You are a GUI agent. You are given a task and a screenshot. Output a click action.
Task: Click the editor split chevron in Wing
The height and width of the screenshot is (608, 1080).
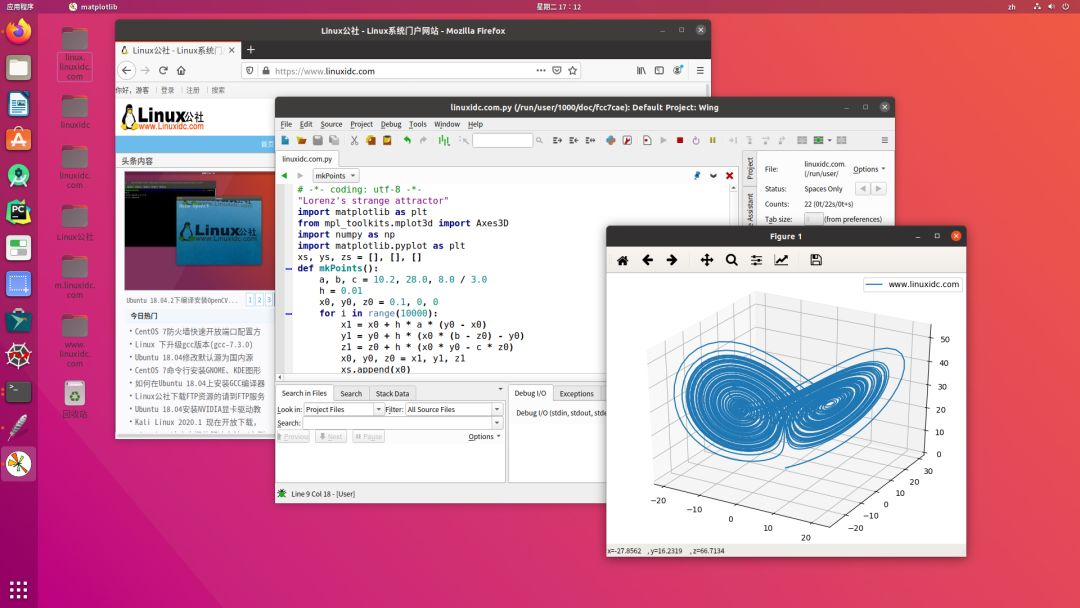pyautogui.click(x=714, y=176)
